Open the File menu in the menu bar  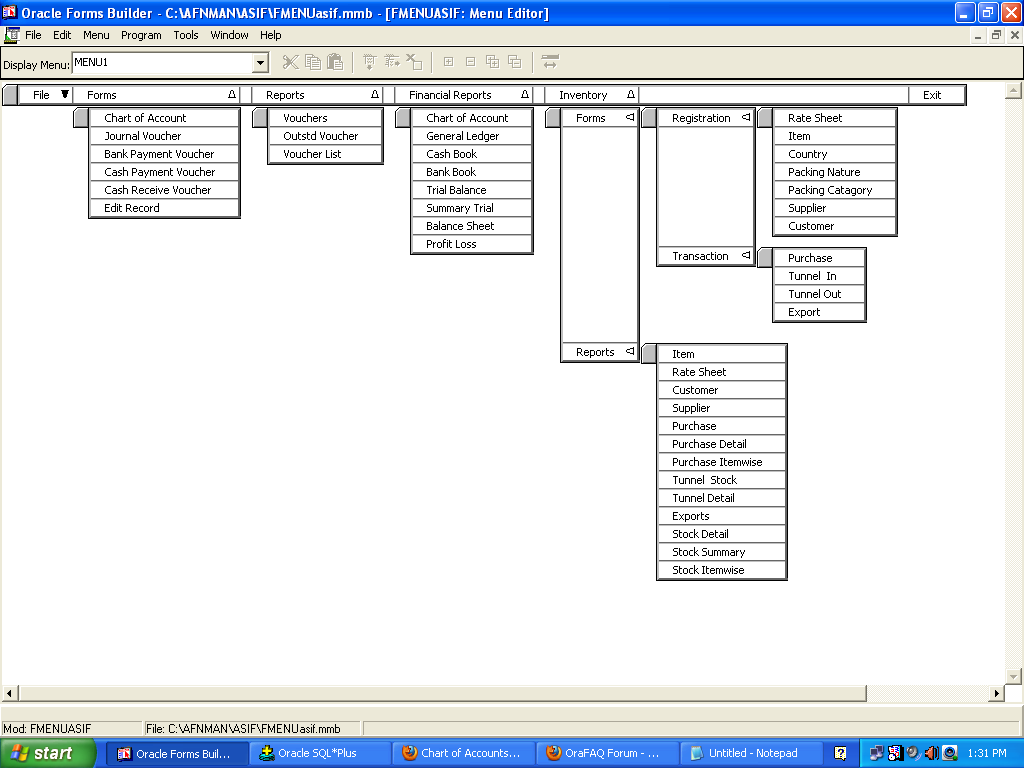pyautogui.click(x=33, y=35)
